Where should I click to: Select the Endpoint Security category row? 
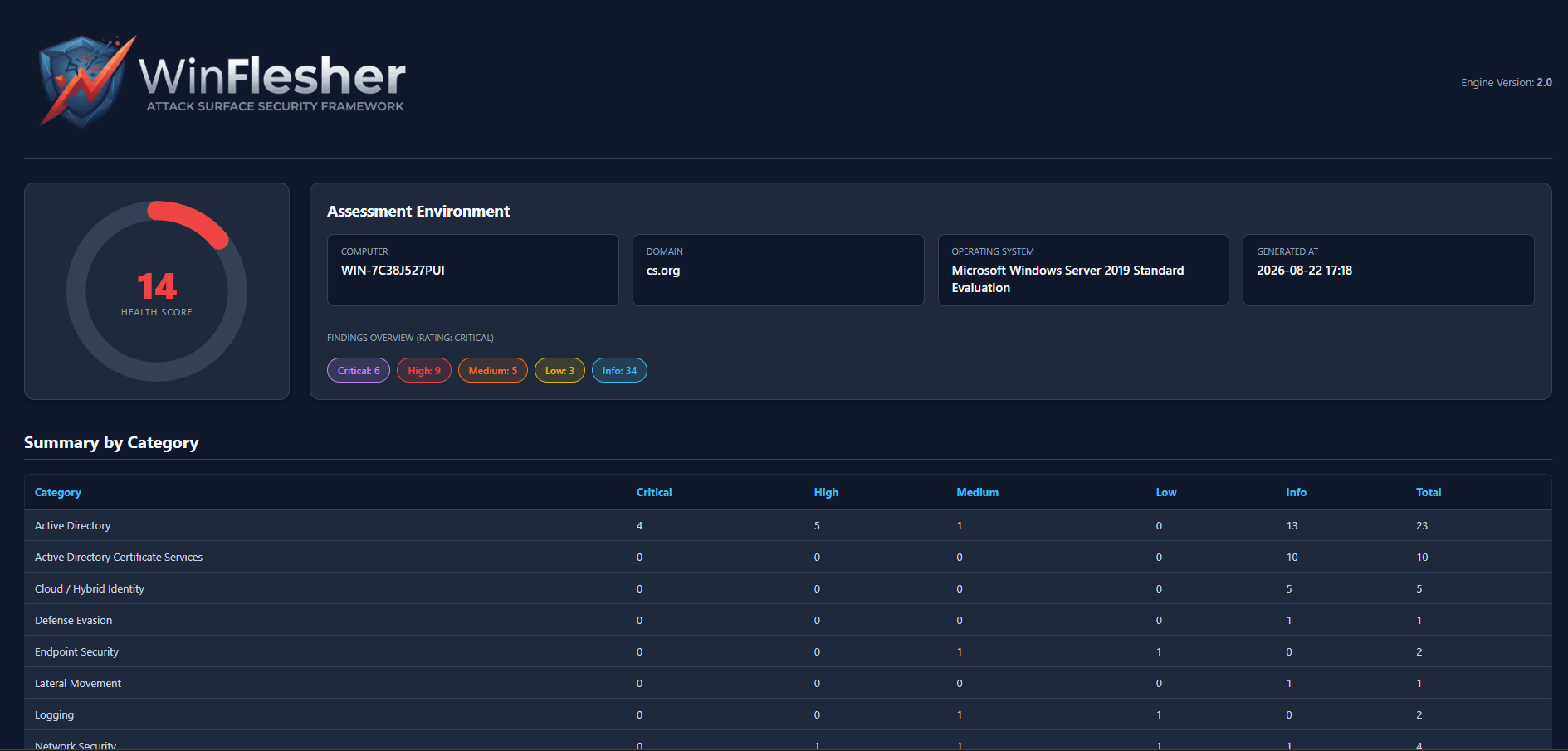click(788, 651)
